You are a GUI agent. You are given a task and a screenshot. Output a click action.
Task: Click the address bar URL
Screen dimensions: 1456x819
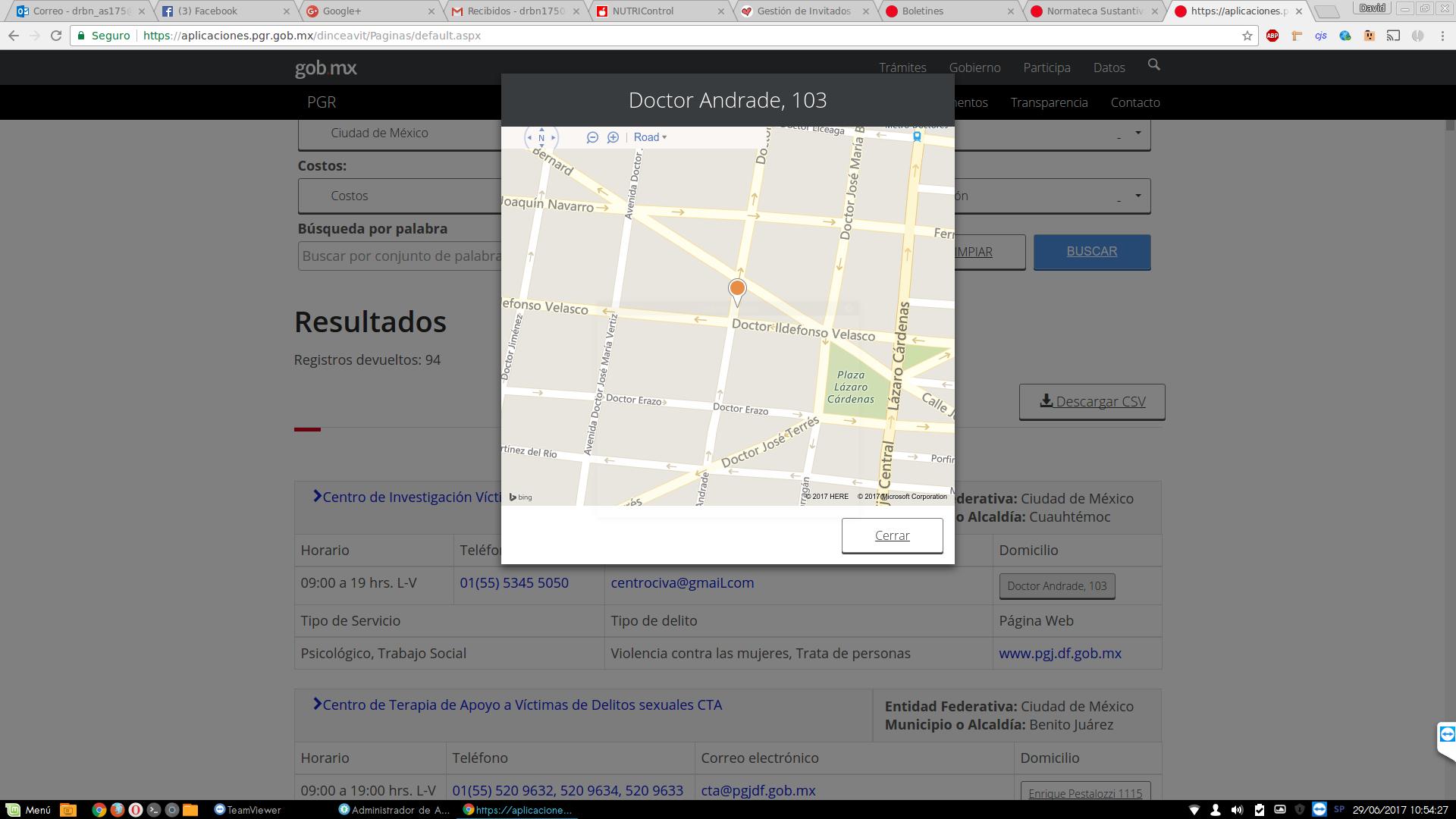(312, 36)
